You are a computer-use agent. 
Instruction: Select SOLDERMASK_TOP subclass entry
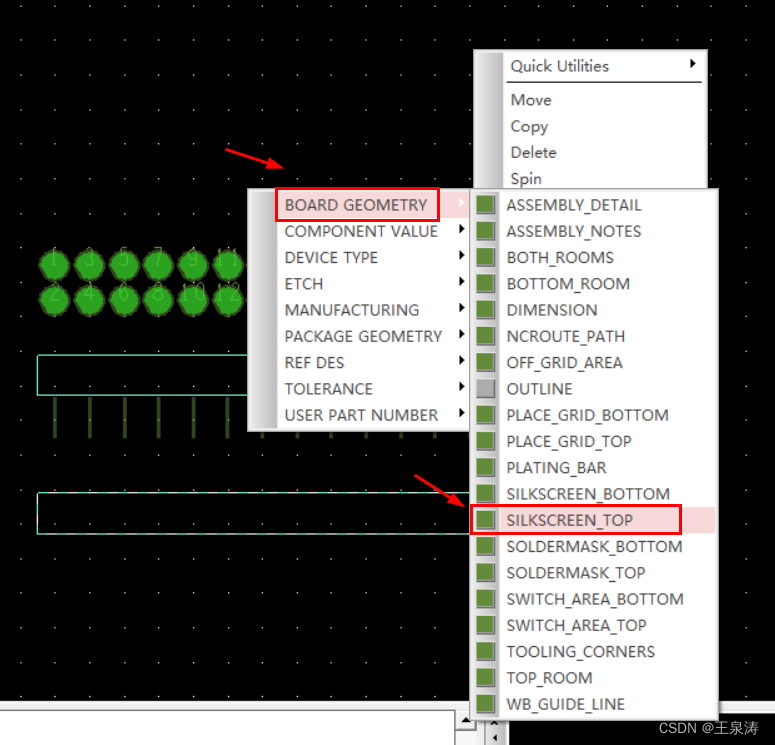575,573
